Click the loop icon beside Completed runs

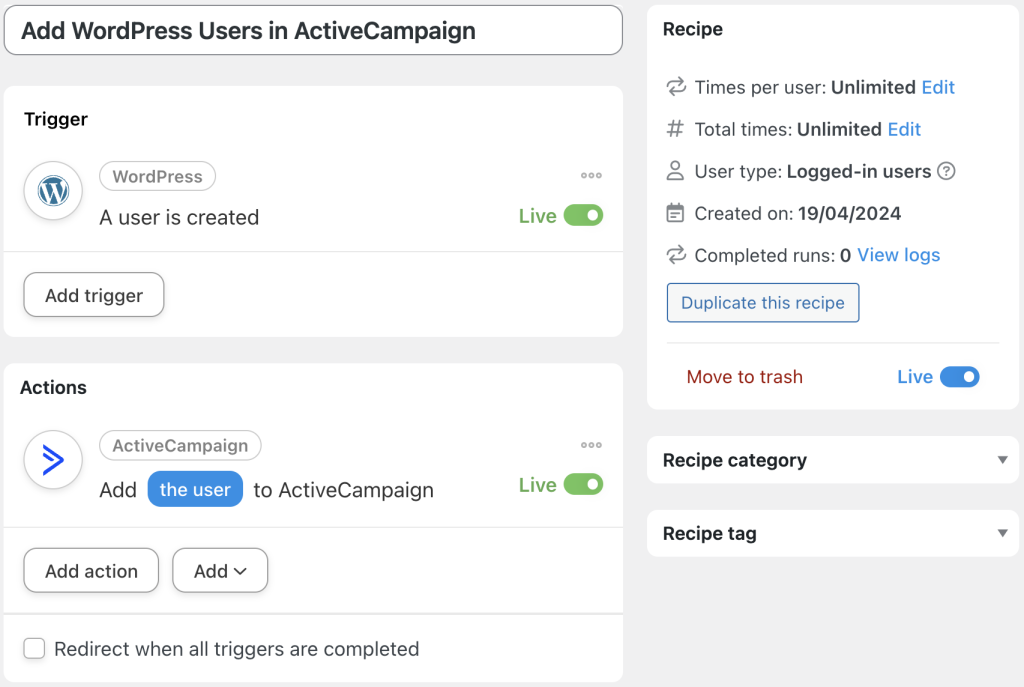point(676,255)
